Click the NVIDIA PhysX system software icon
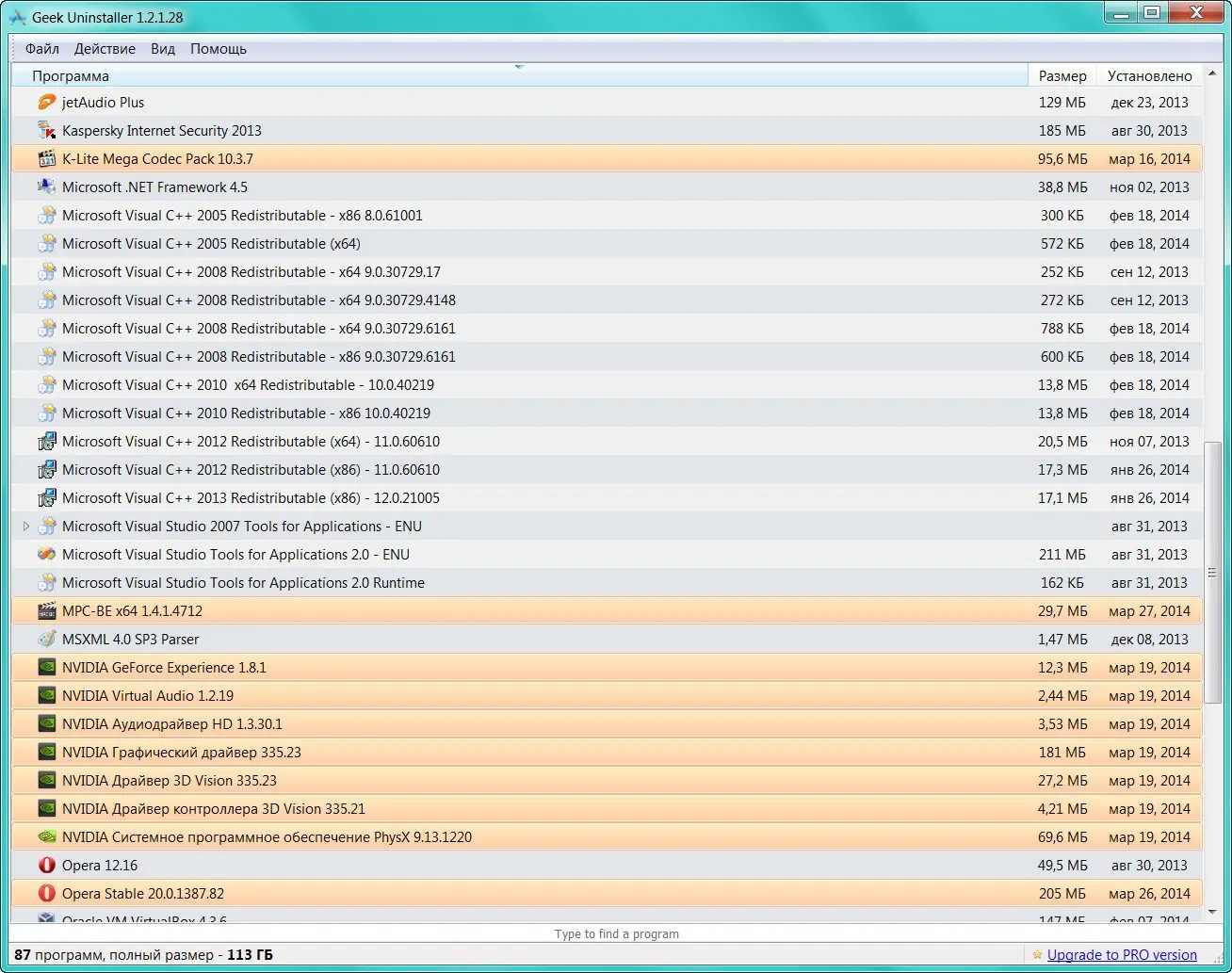This screenshot has height=973, width=1232. coord(46,836)
